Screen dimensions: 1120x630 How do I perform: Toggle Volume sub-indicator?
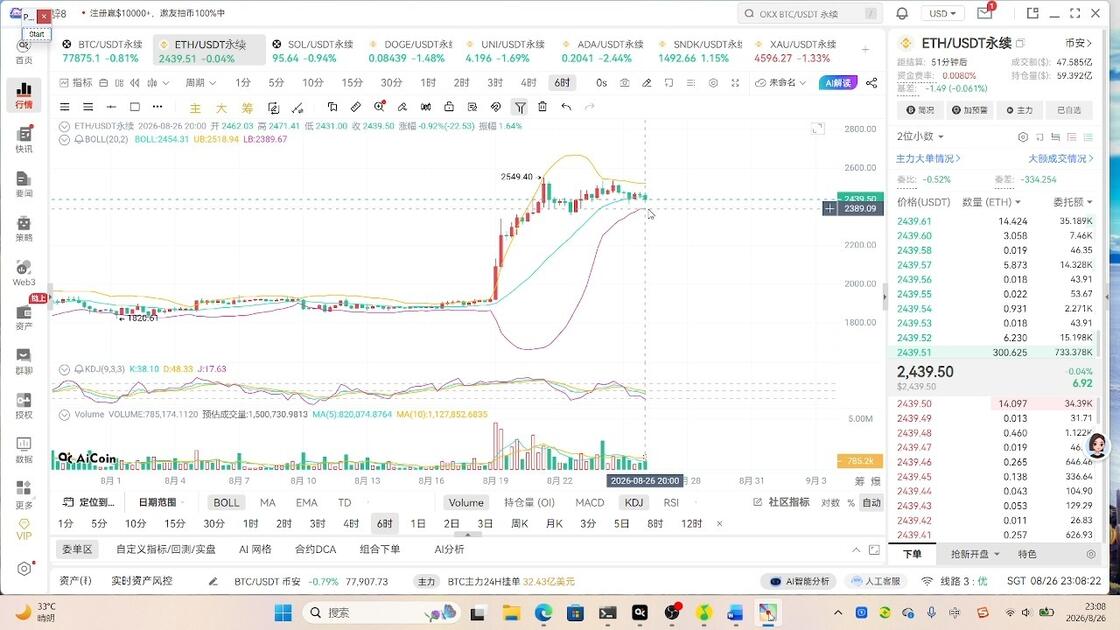[x=466, y=503]
